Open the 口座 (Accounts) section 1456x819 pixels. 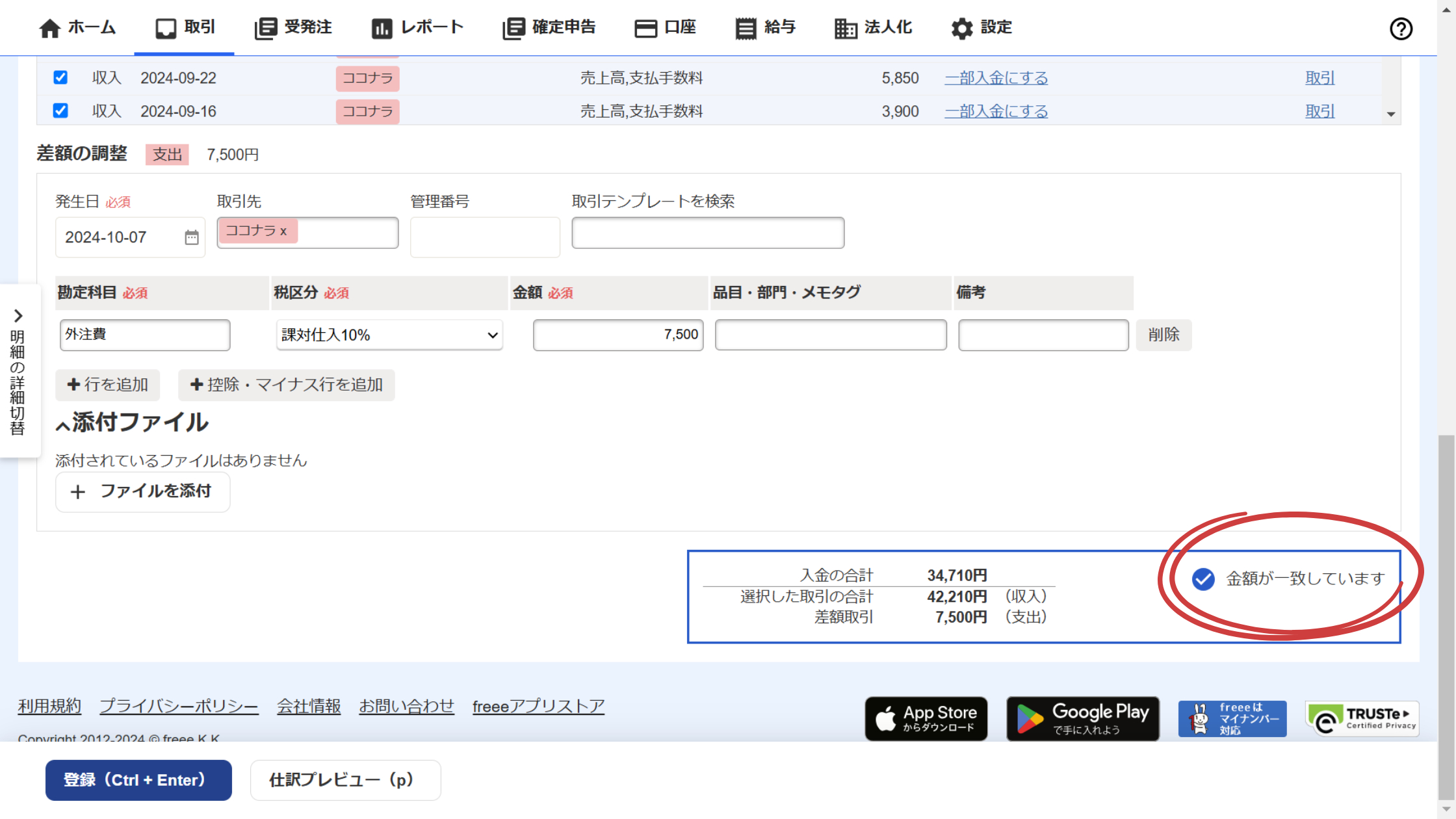point(666,27)
